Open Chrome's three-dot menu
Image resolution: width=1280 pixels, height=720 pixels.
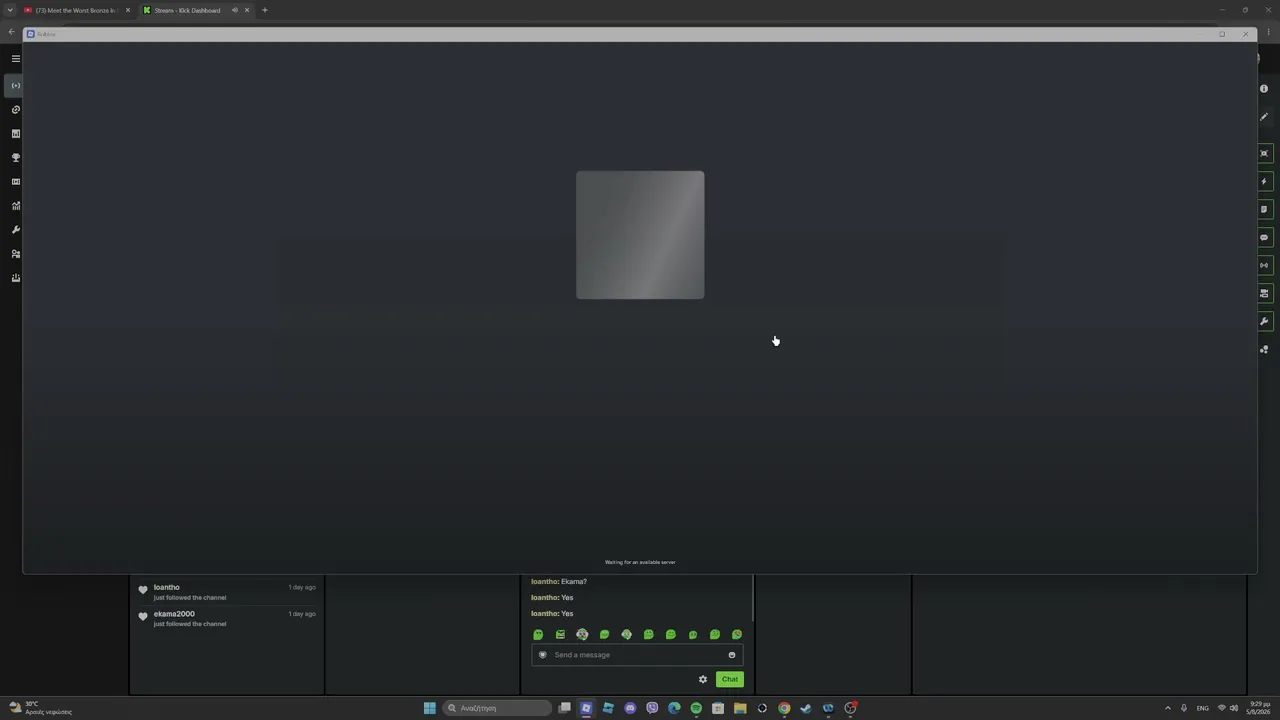click(x=1268, y=32)
